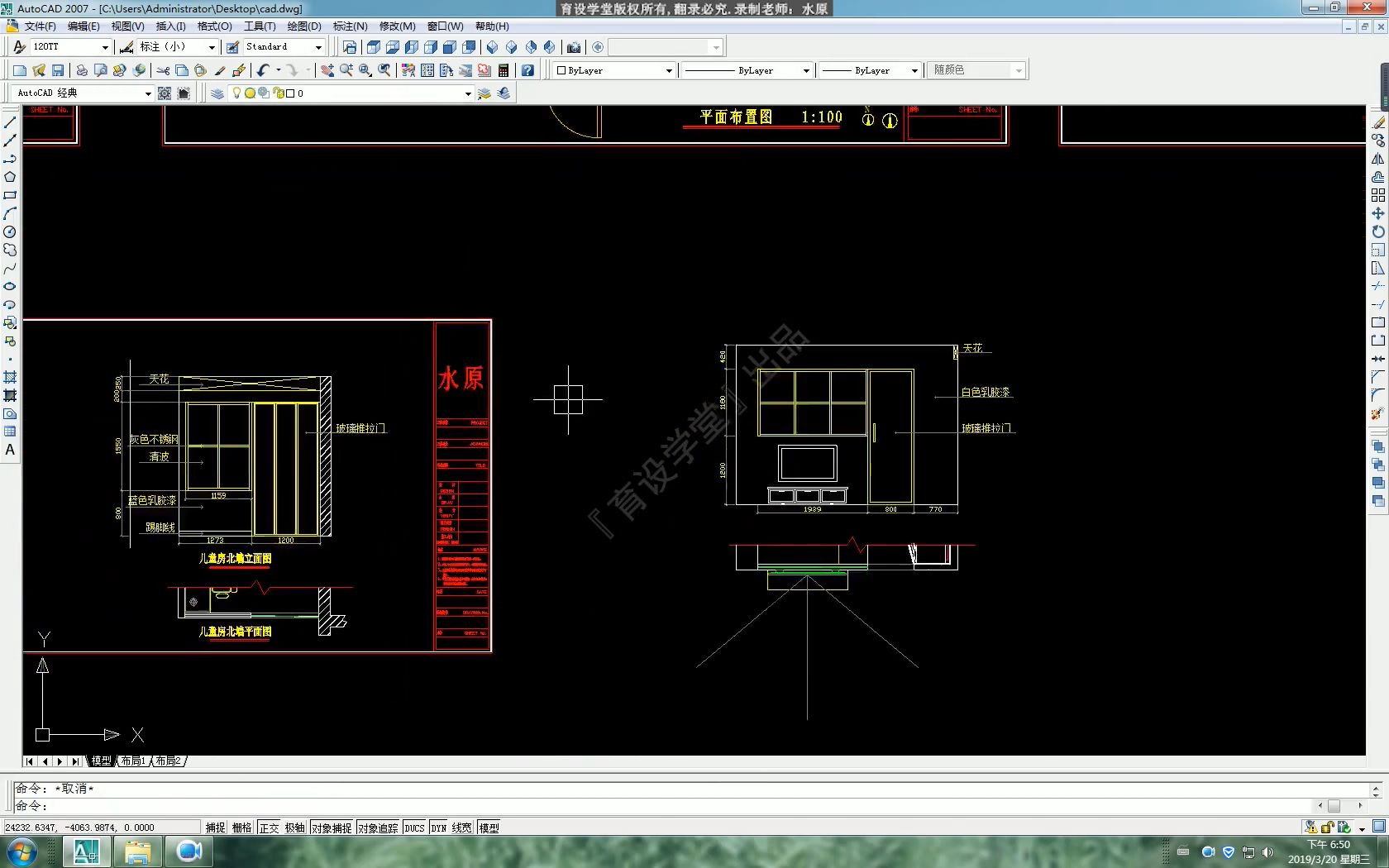Viewport: 1389px width, 868px height.
Task: Select the Polygon draw tool
Action: (x=10, y=177)
